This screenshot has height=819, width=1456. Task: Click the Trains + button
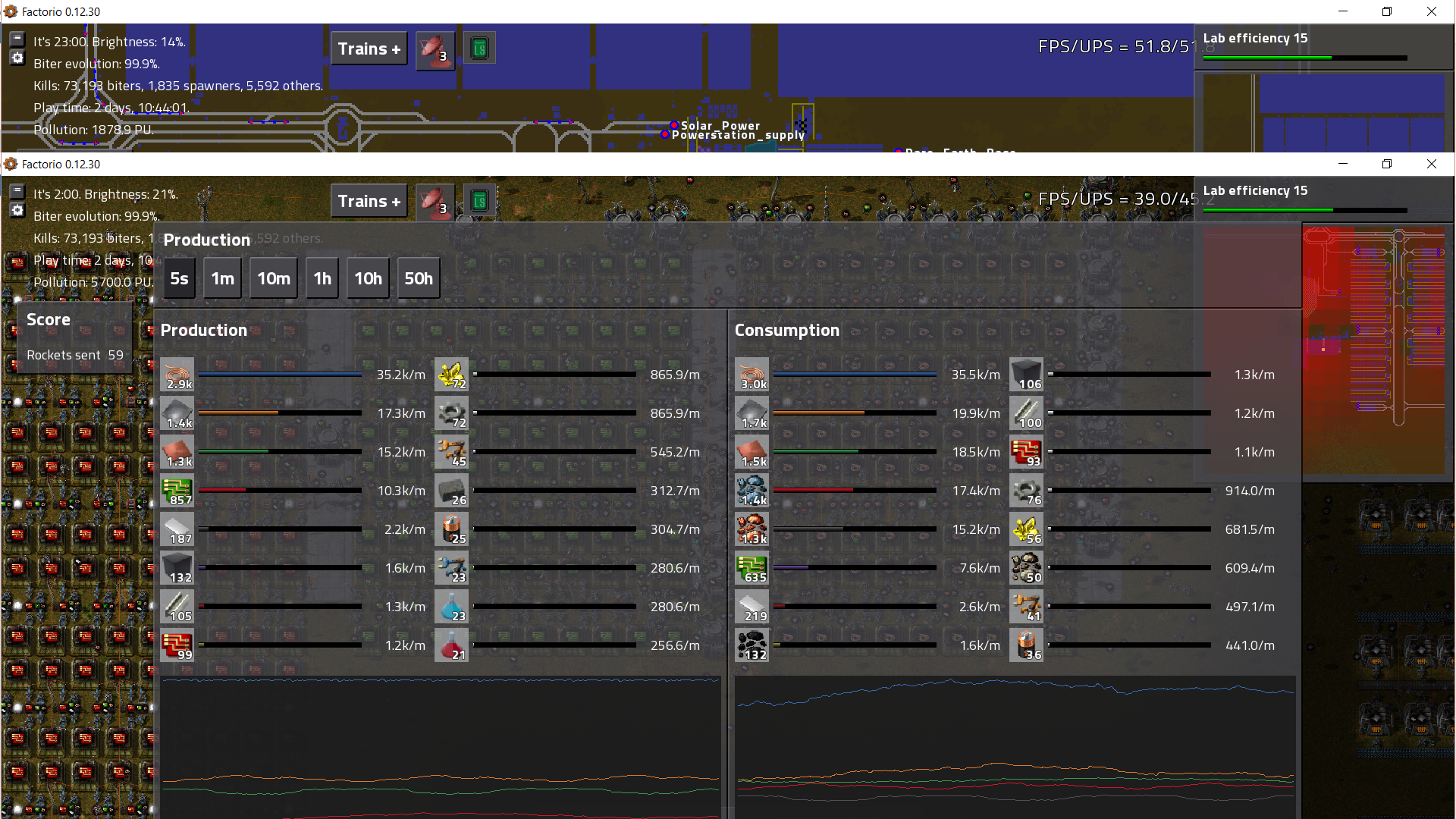pyautogui.click(x=369, y=202)
